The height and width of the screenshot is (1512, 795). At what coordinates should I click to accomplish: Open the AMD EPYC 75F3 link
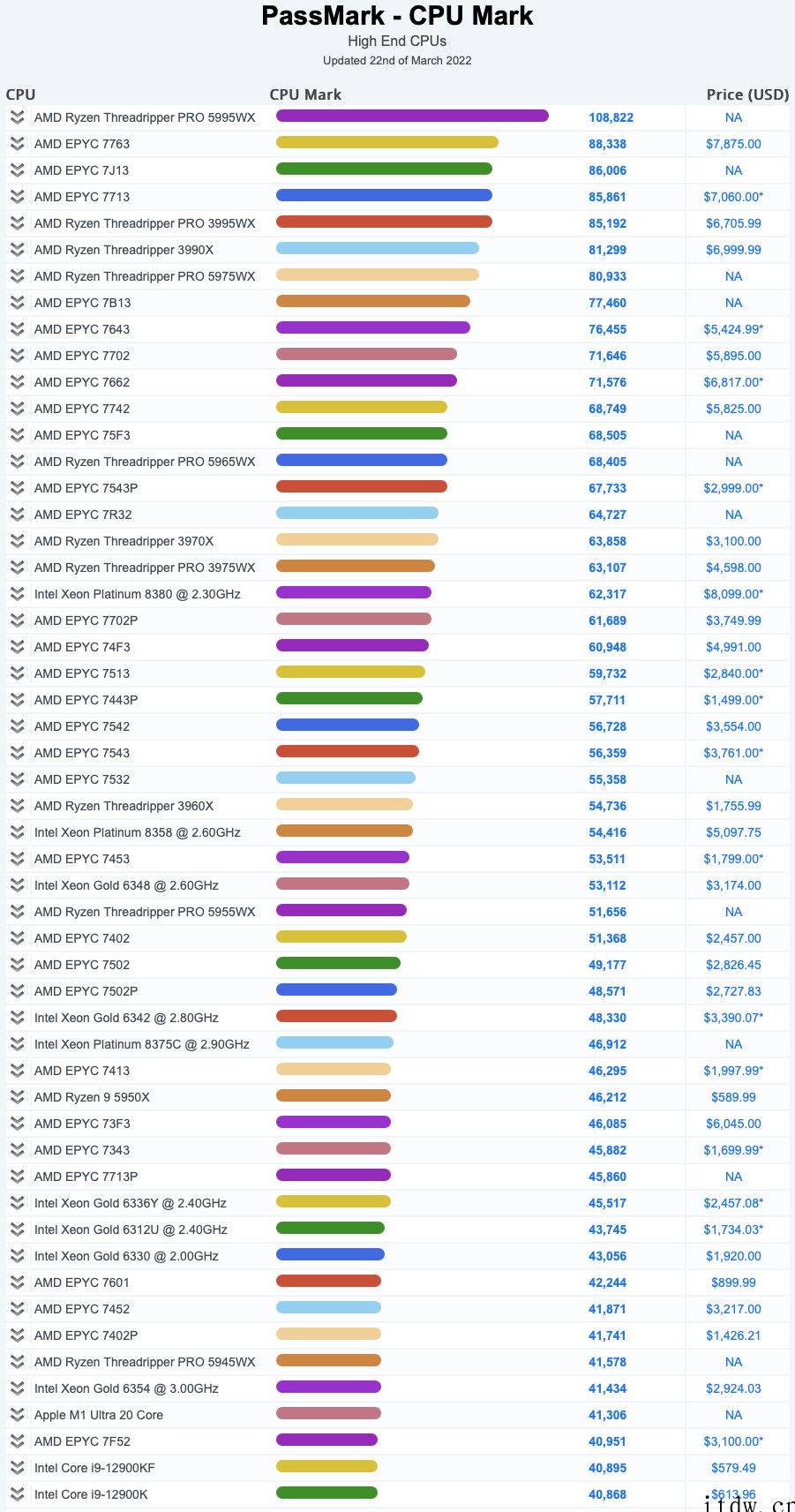click(x=82, y=435)
